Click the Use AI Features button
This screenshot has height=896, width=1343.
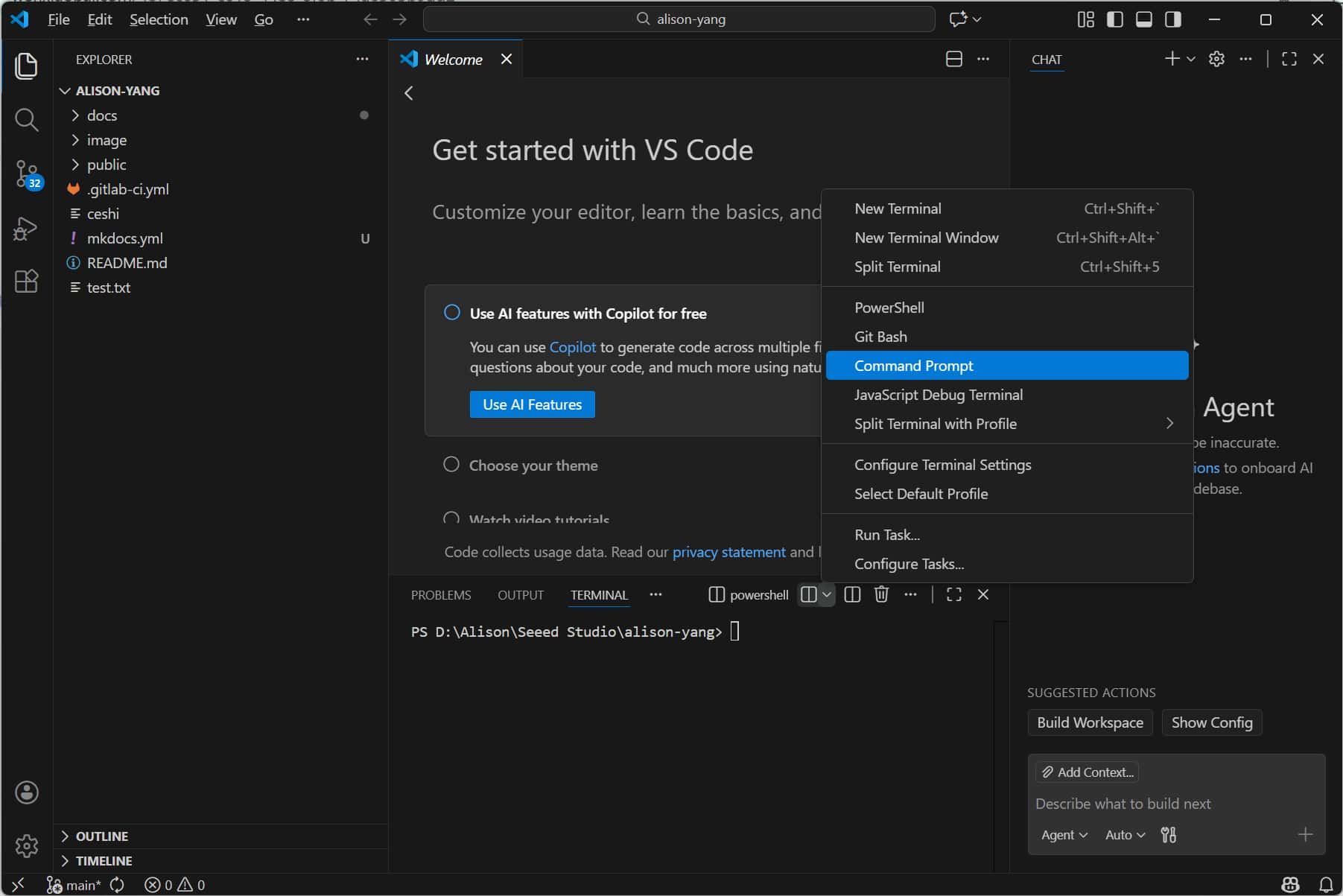(532, 404)
